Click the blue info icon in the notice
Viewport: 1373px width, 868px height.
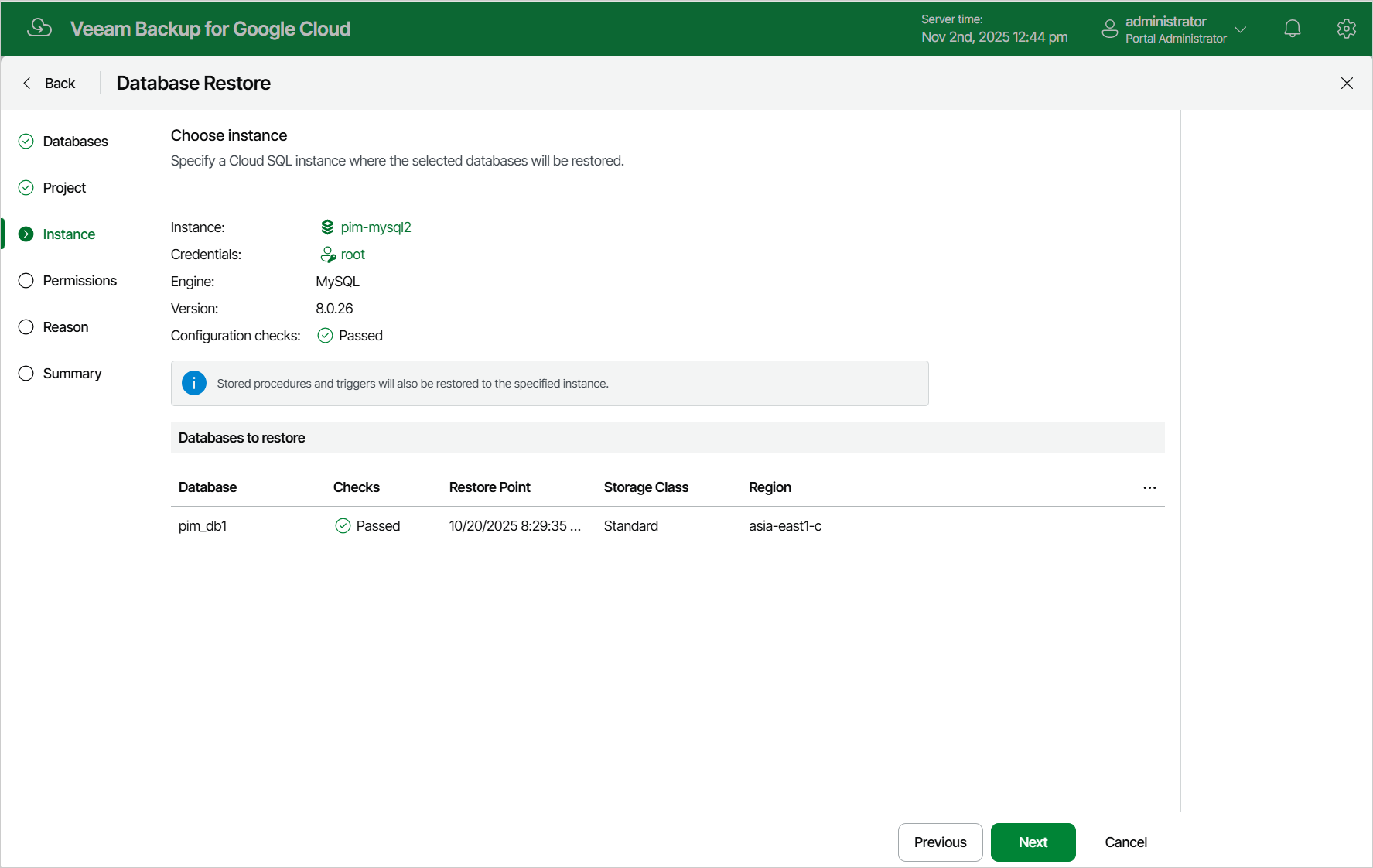tap(193, 383)
